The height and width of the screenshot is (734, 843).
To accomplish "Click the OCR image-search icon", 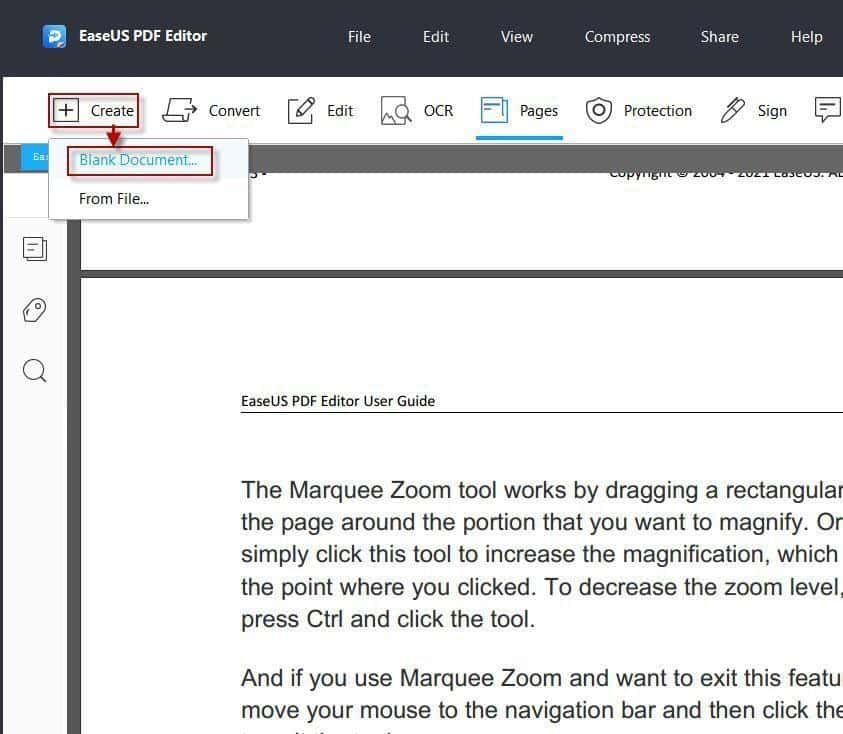I will pos(396,111).
